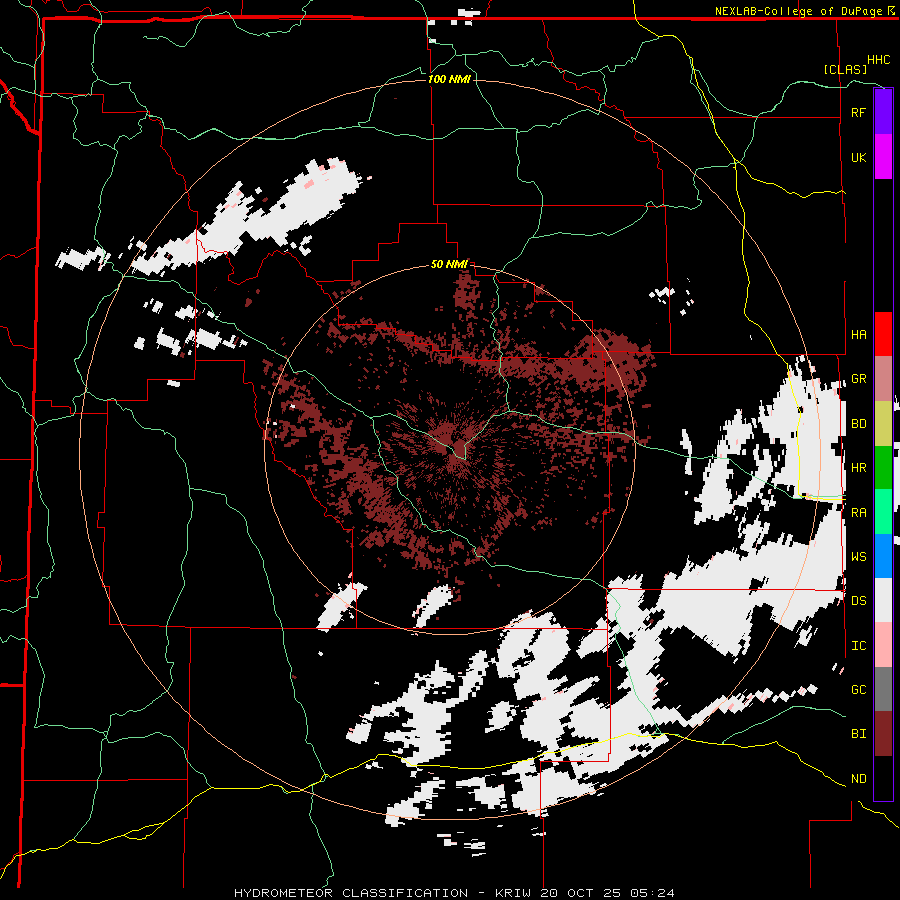This screenshot has width=900, height=900.
Task: Click the HA legend label
Action: click(x=858, y=334)
